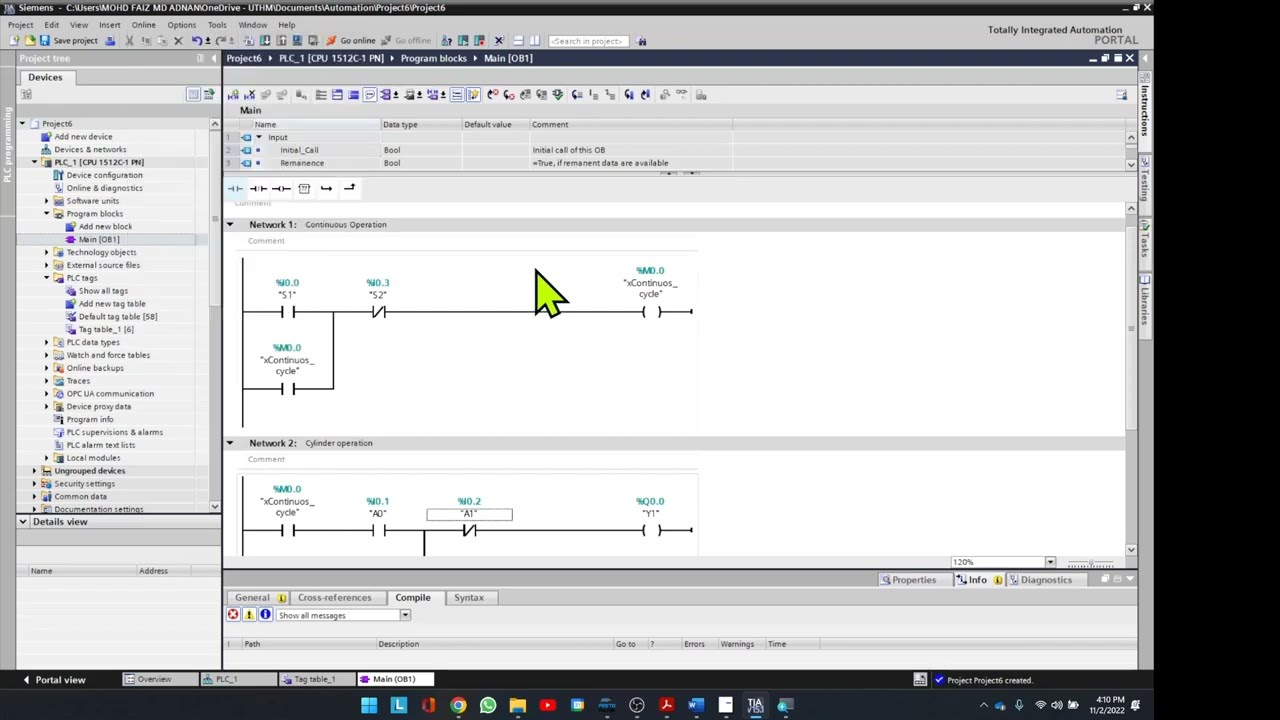
Task: Toggle the information messages filter icon
Action: [x=265, y=615]
